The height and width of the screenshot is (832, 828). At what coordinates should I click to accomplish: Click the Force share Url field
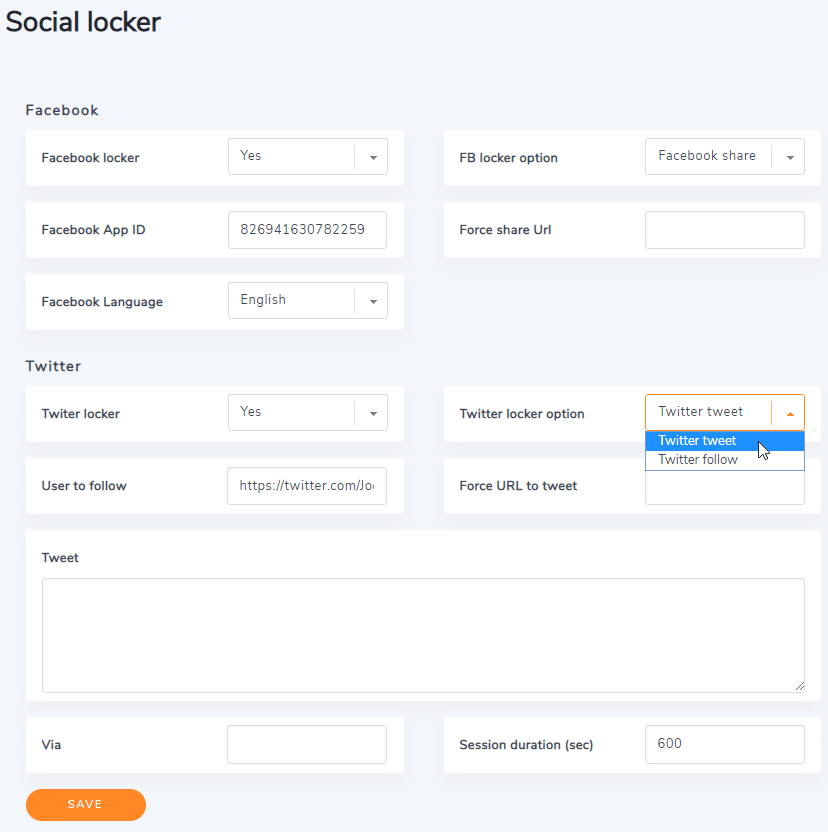[724, 230]
